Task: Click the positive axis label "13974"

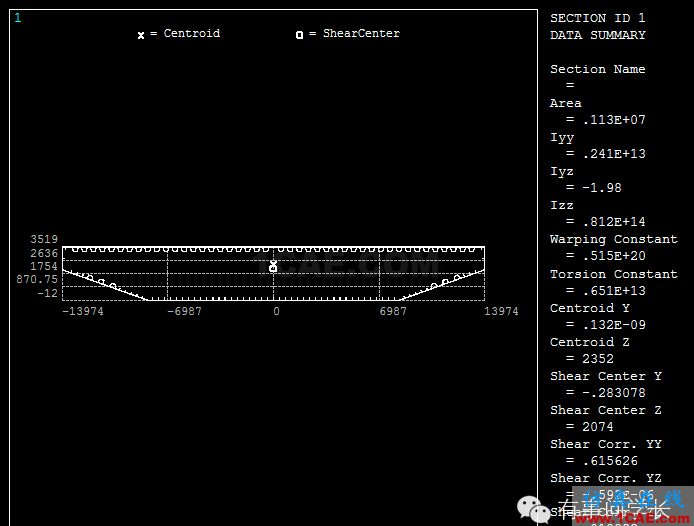Action: click(501, 311)
